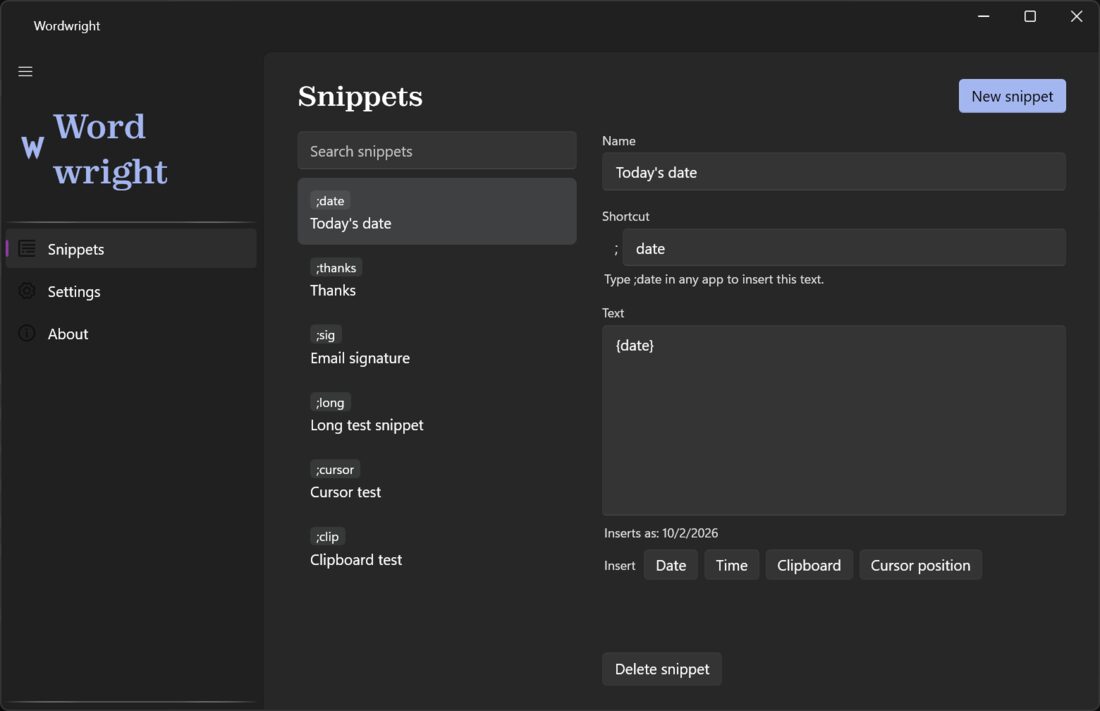Select the Email signature snippet
The height and width of the screenshot is (711, 1100).
pos(437,346)
